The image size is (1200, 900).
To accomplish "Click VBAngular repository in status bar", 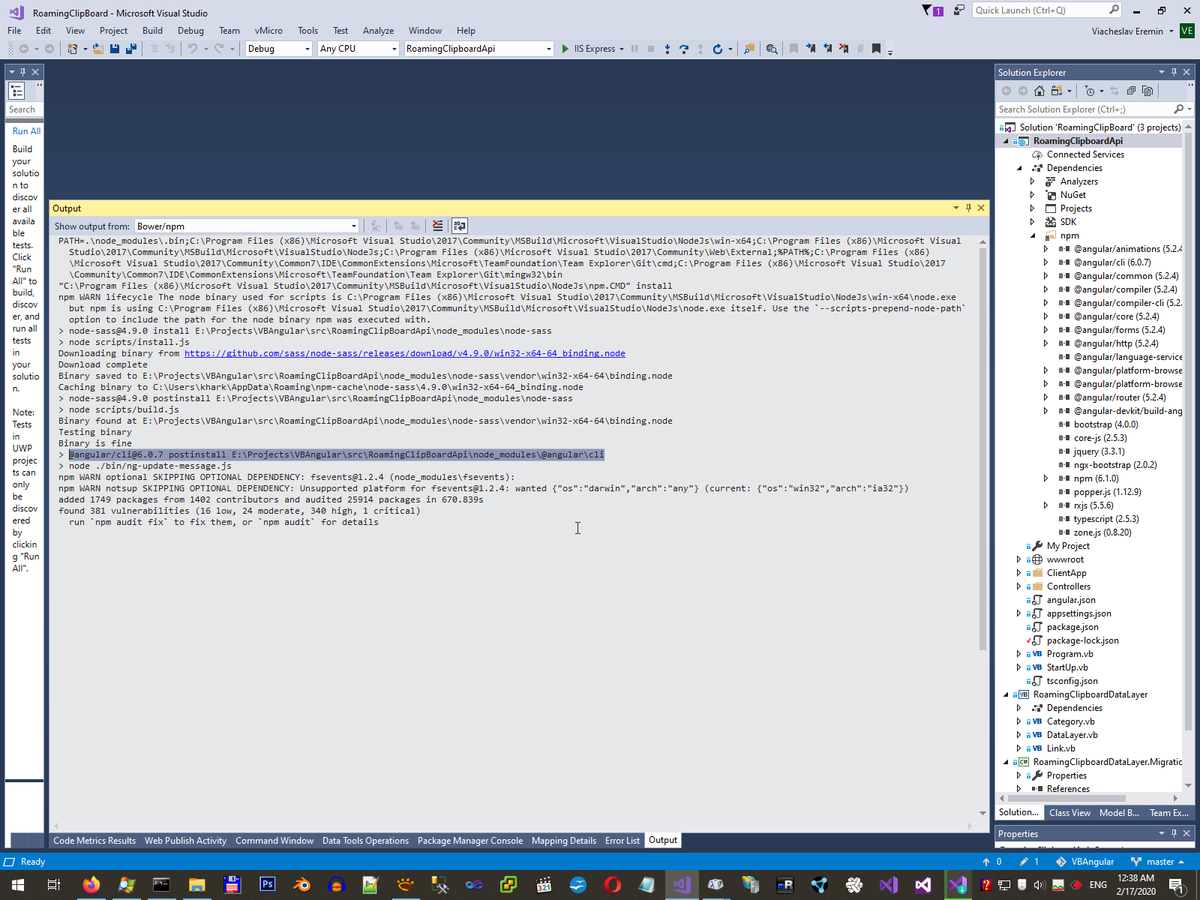I will (x=1085, y=862).
